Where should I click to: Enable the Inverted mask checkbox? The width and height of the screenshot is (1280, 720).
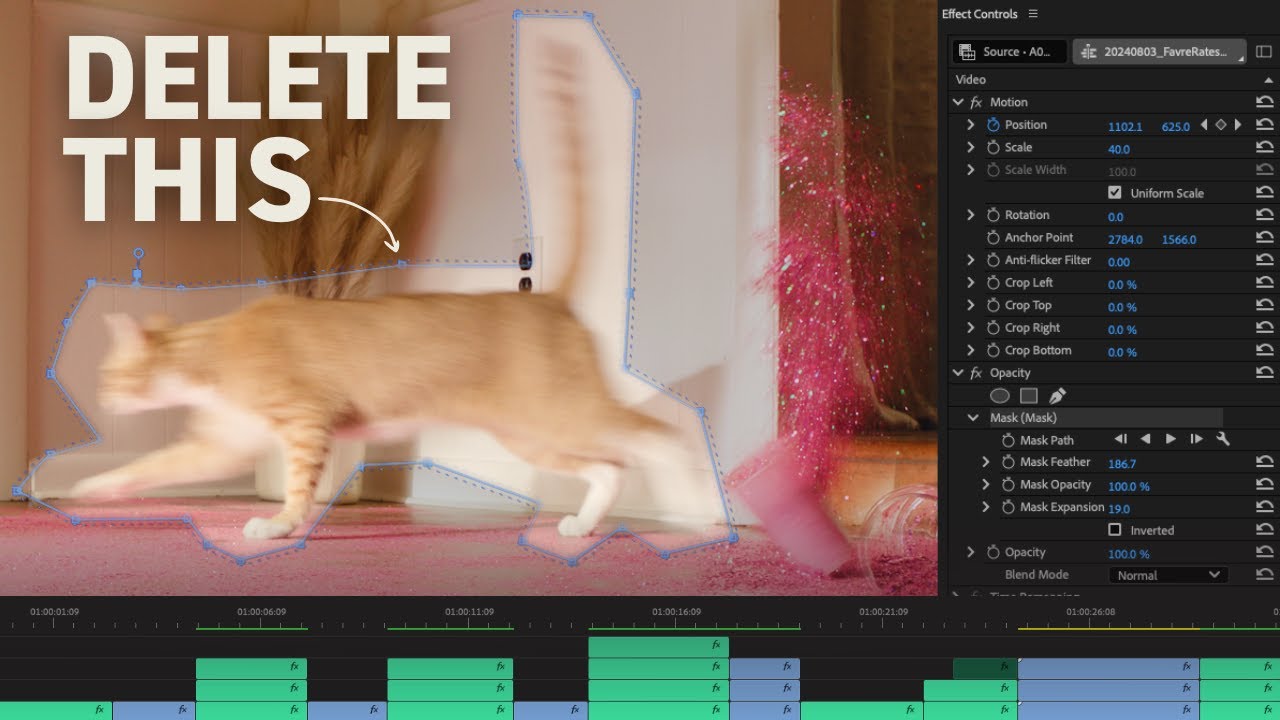(1115, 529)
